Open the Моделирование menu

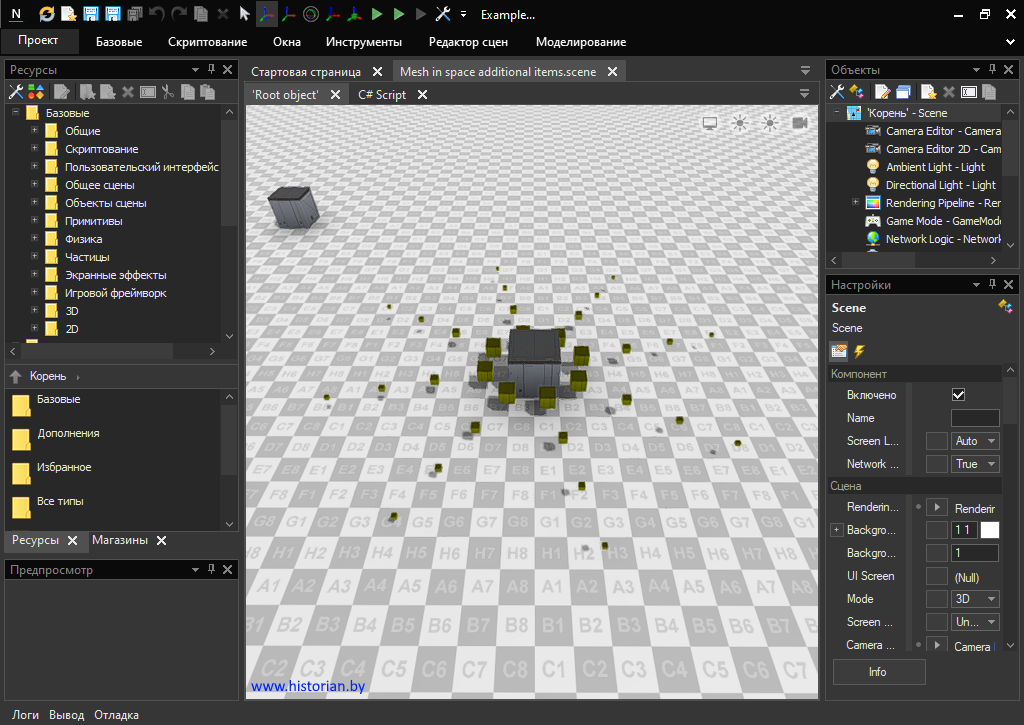point(580,42)
